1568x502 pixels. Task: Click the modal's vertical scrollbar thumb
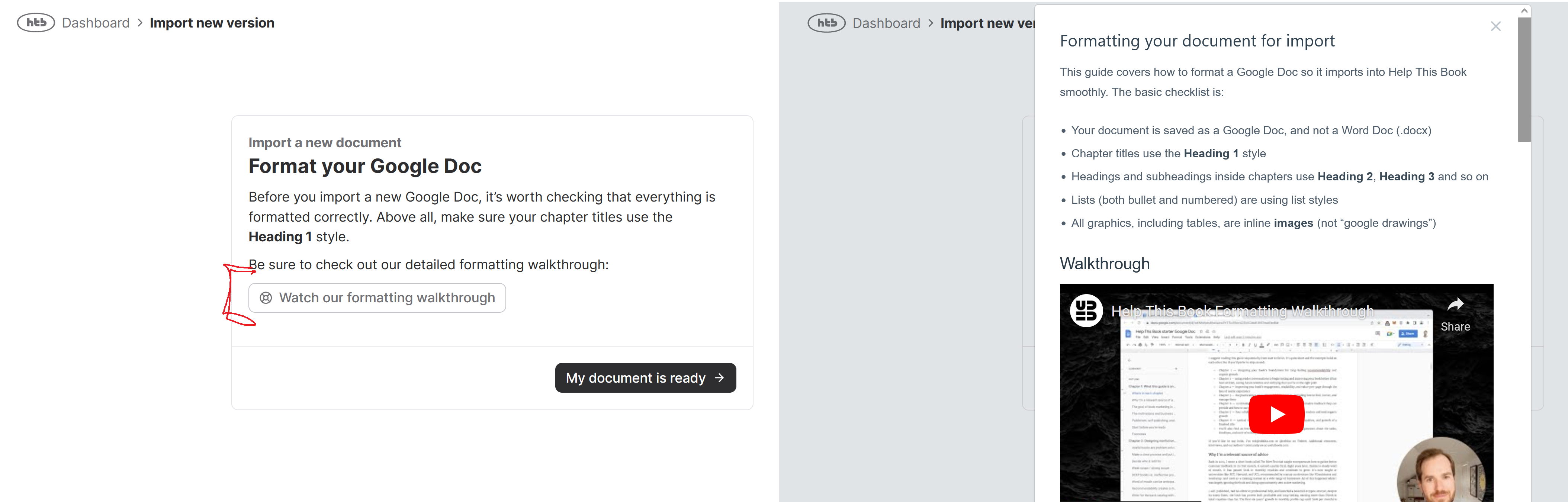(x=1524, y=79)
